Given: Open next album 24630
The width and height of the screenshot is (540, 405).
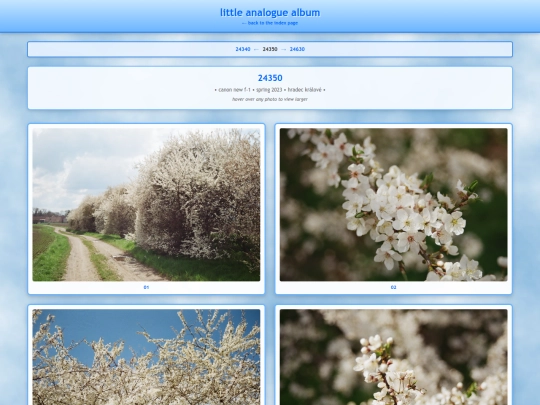Looking at the screenshot, I should pos(297,49).
